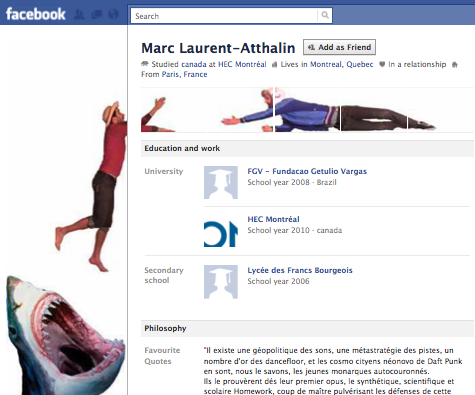This screenshot has height=395, width=475.
Task: Open the HEC Montréal education entry link
Action: (x=273, y=219)
